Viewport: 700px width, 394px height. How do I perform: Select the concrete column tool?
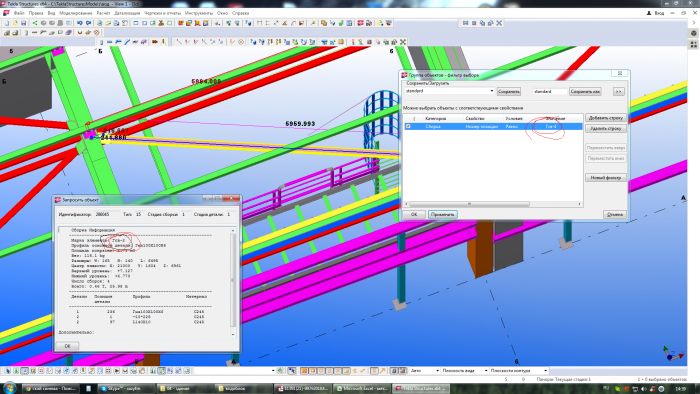(x=26, y=33)
